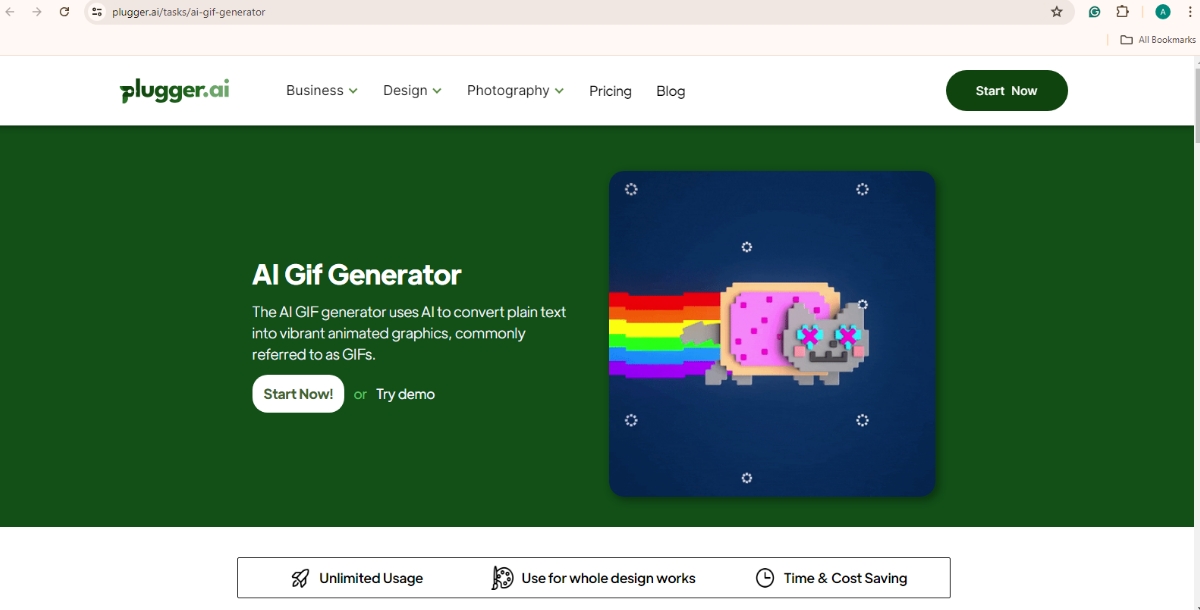Bookmark this page with the star icon
Screen dimensions: 1200x610
pyautogui.click(x=1057, y=12)
